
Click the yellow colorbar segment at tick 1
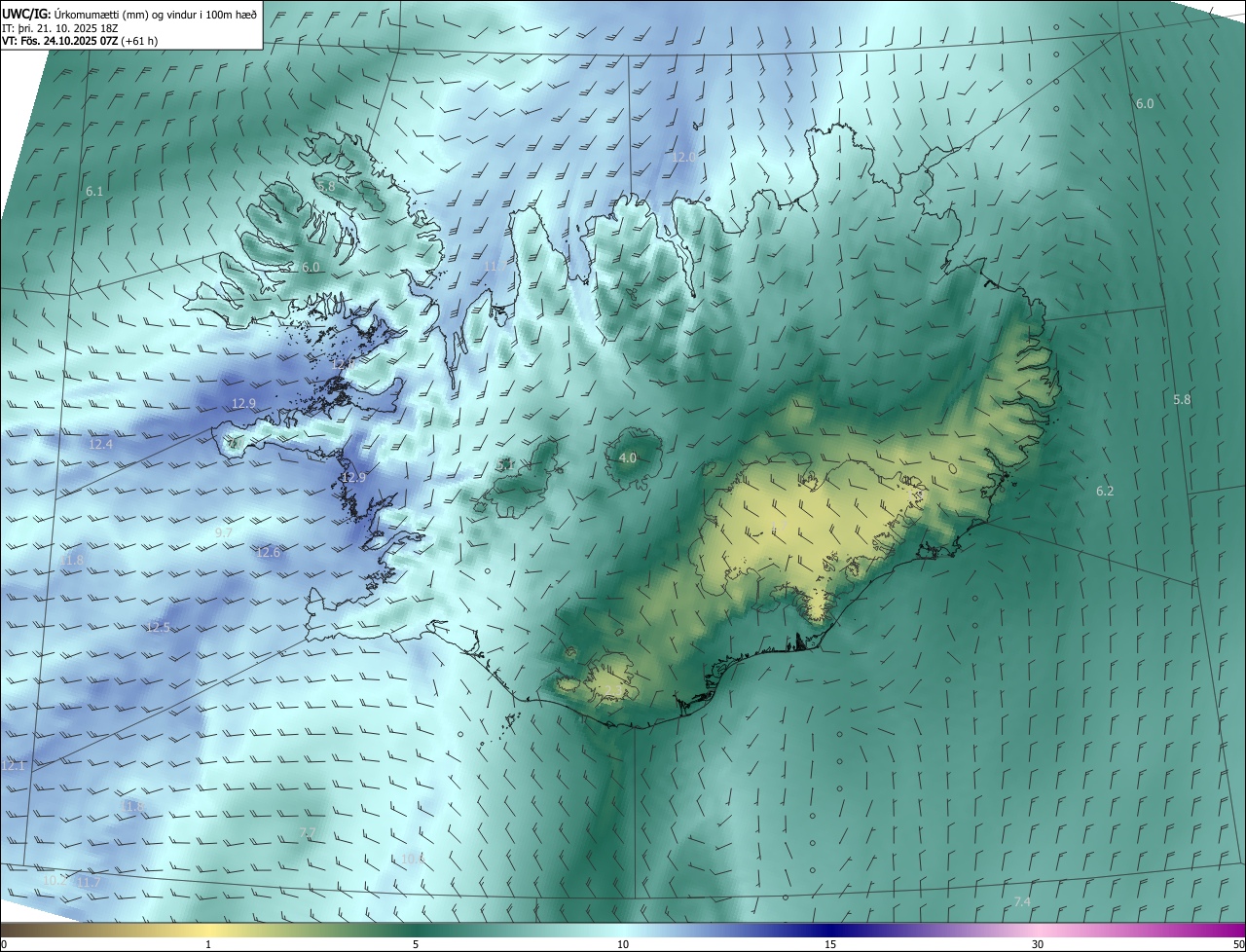[208, 931]
